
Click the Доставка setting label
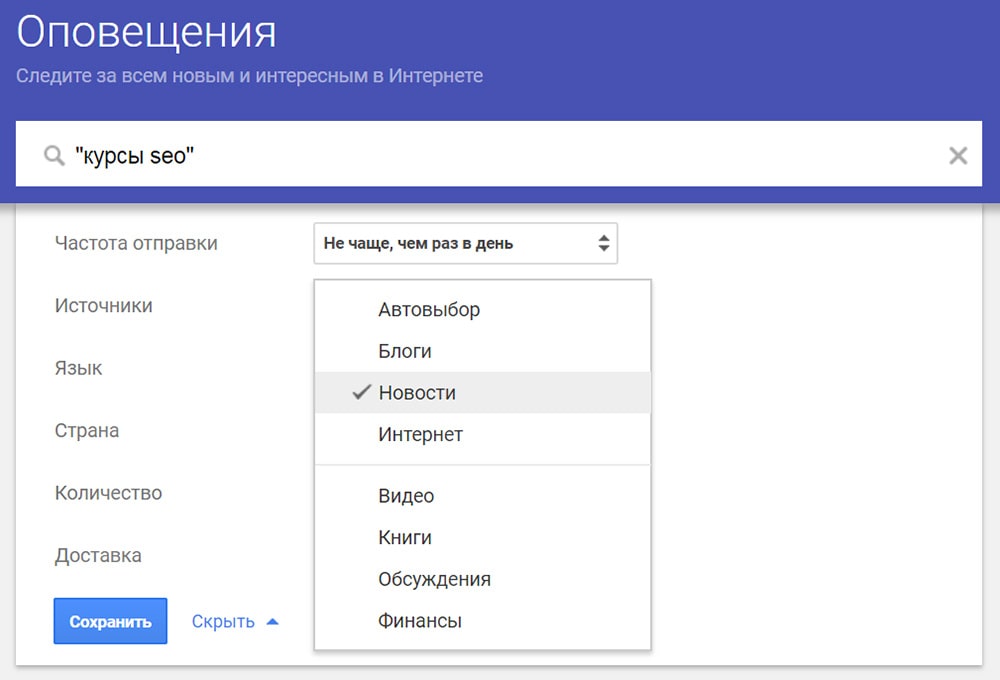point(98,556)
